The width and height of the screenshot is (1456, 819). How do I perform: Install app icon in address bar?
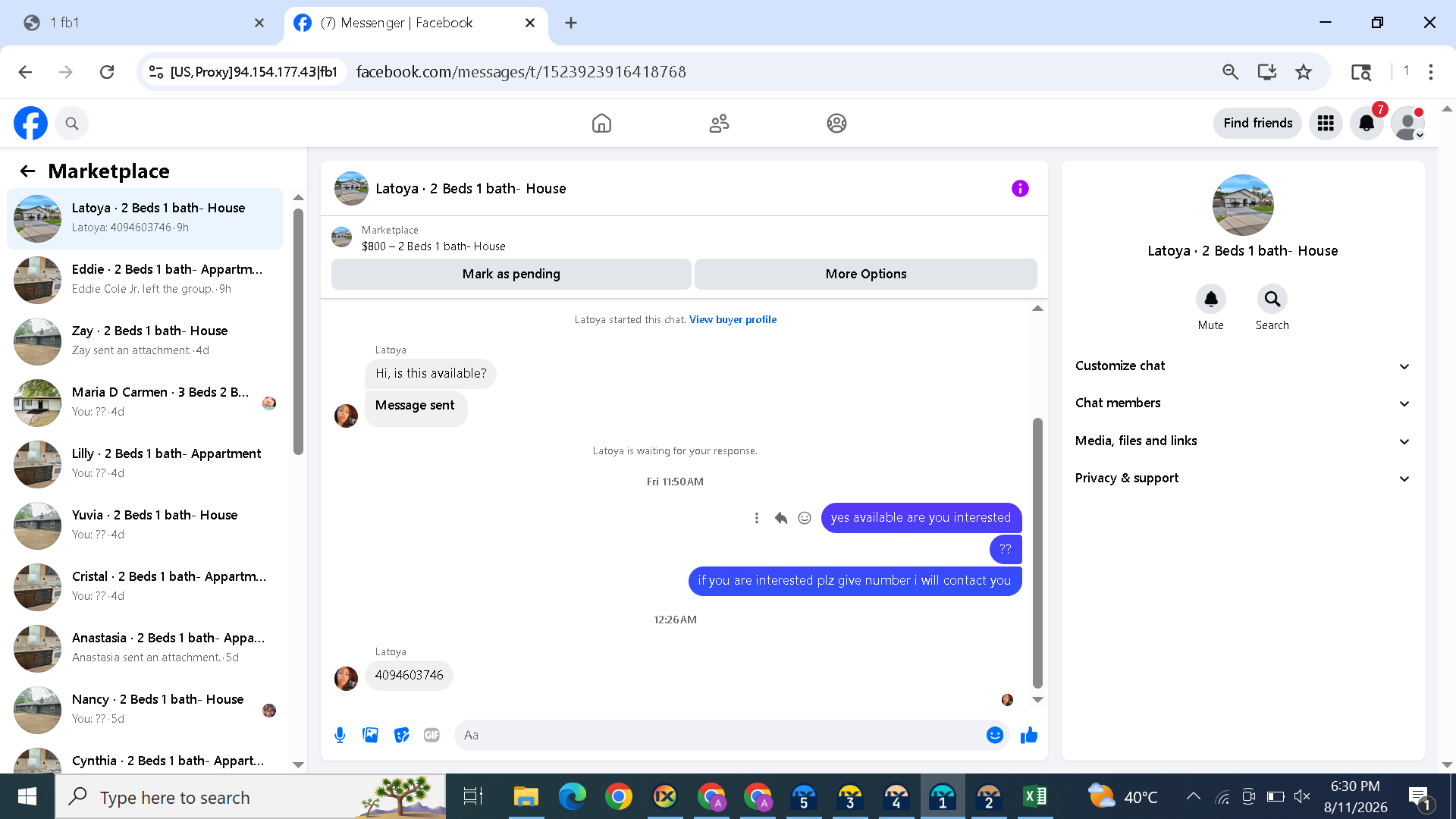tap(1267, 72)
